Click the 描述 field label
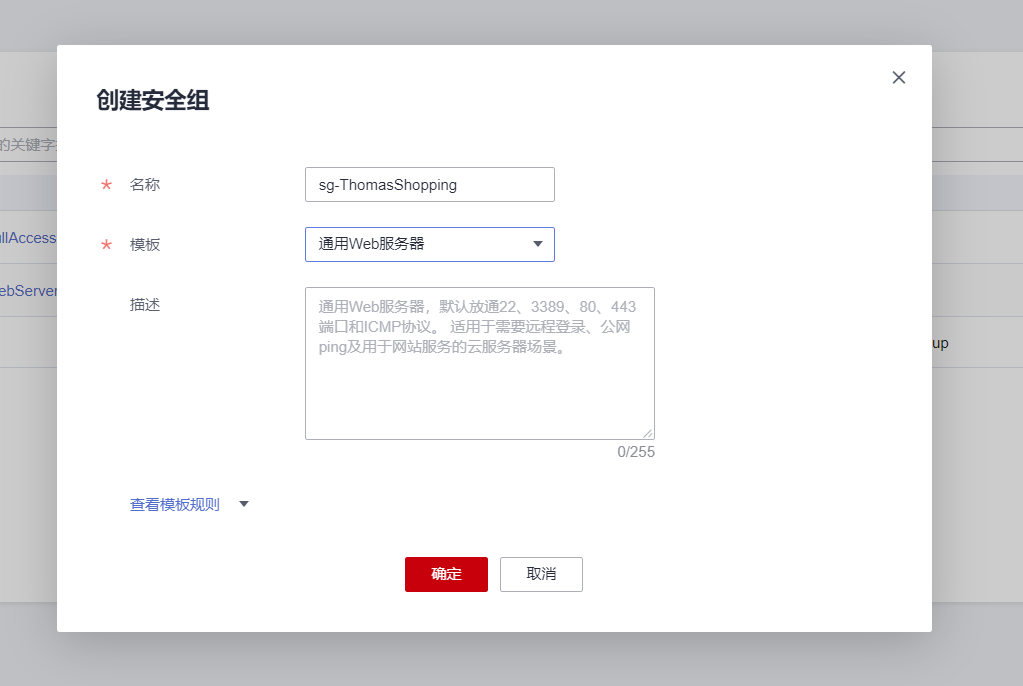The image size is (1023, 686). pyautogui.click(x=145, y=305)
